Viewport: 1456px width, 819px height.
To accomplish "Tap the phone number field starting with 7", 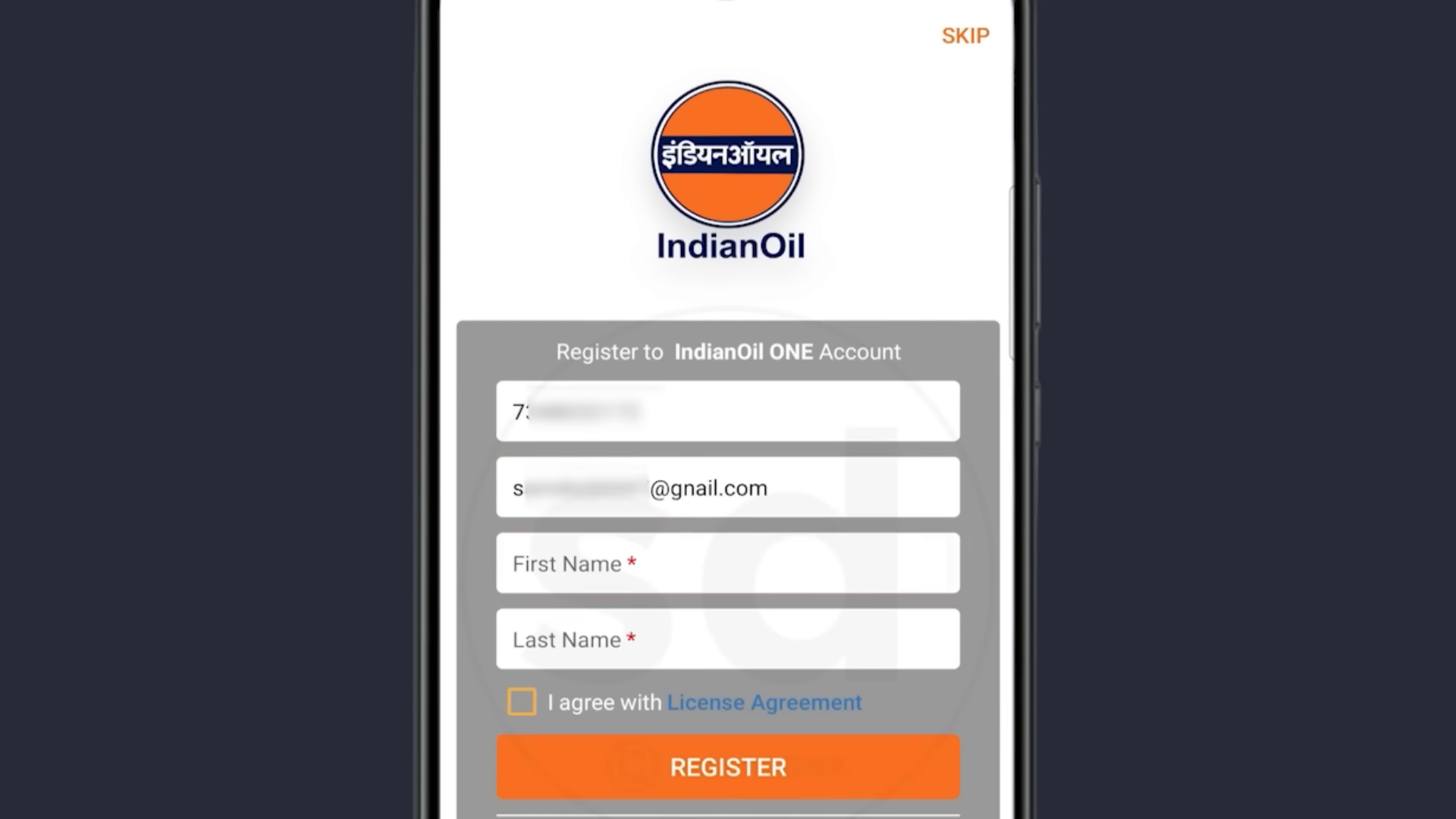I will point(727,411).
